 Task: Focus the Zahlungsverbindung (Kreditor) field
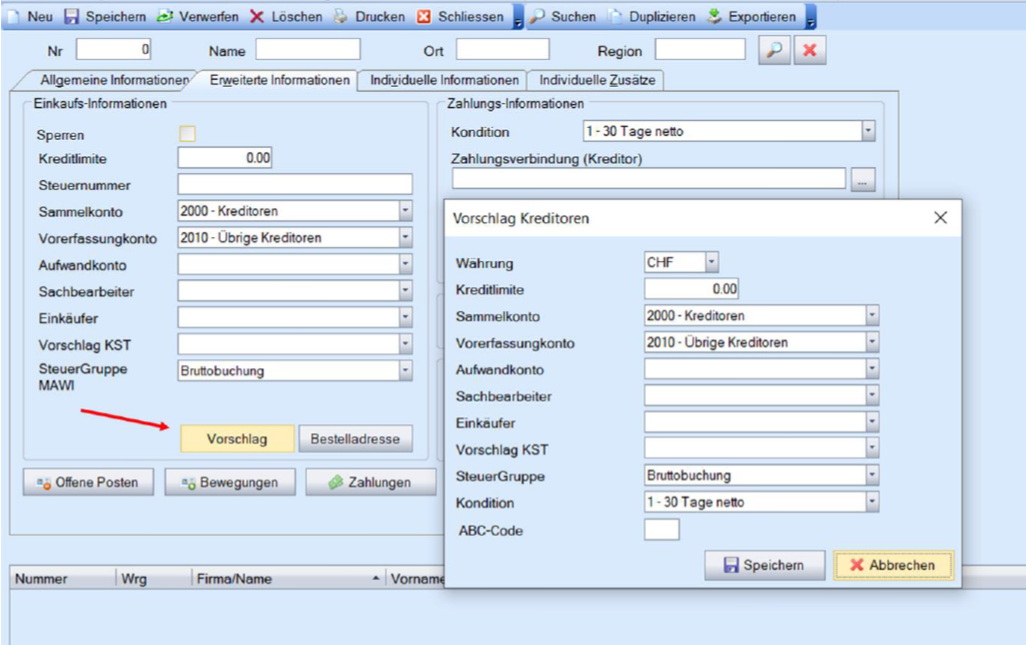click(648, 178)
